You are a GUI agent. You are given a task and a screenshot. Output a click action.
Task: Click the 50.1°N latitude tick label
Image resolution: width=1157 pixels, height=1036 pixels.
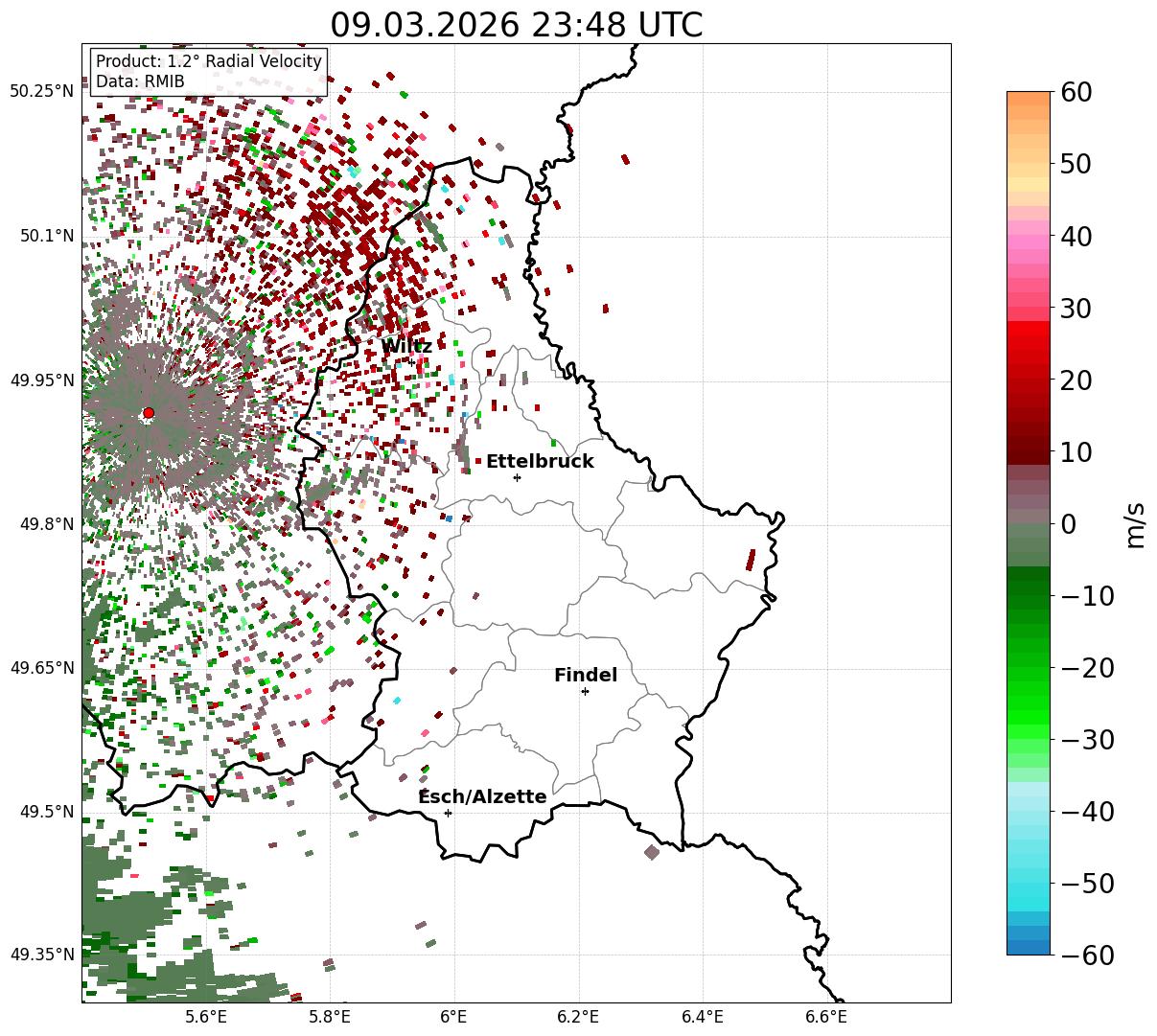[x=47, y=236]
